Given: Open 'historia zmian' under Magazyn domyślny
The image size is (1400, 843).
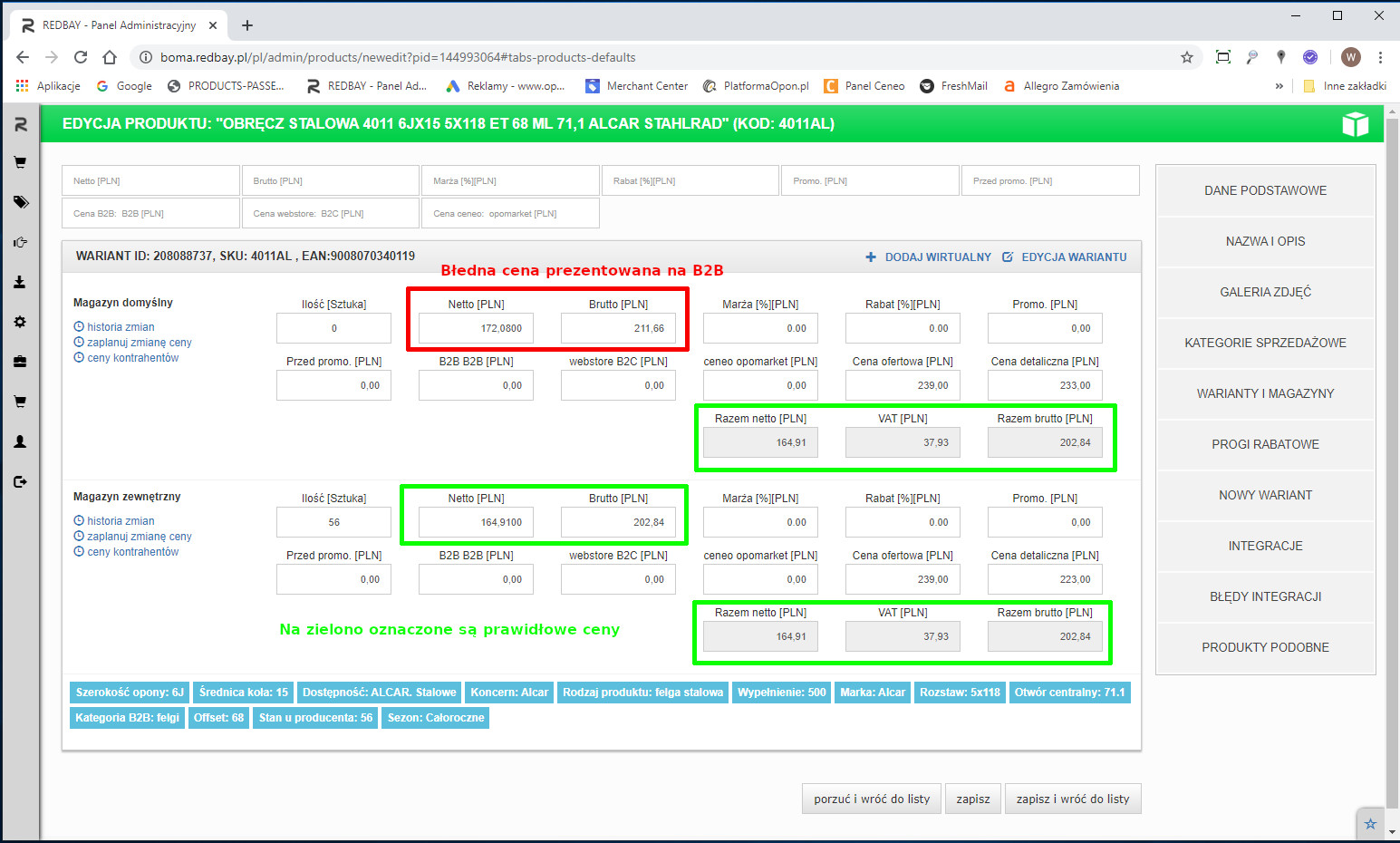Looking at the screenshot, I should 121,327.
